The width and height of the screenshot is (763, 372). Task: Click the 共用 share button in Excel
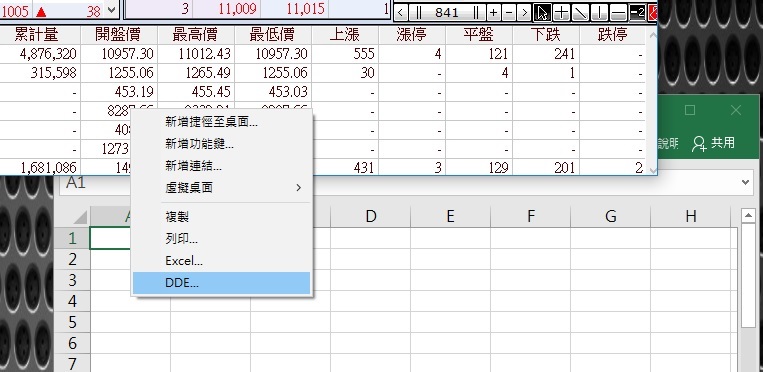pyautogui.click(x=713, y=143)
